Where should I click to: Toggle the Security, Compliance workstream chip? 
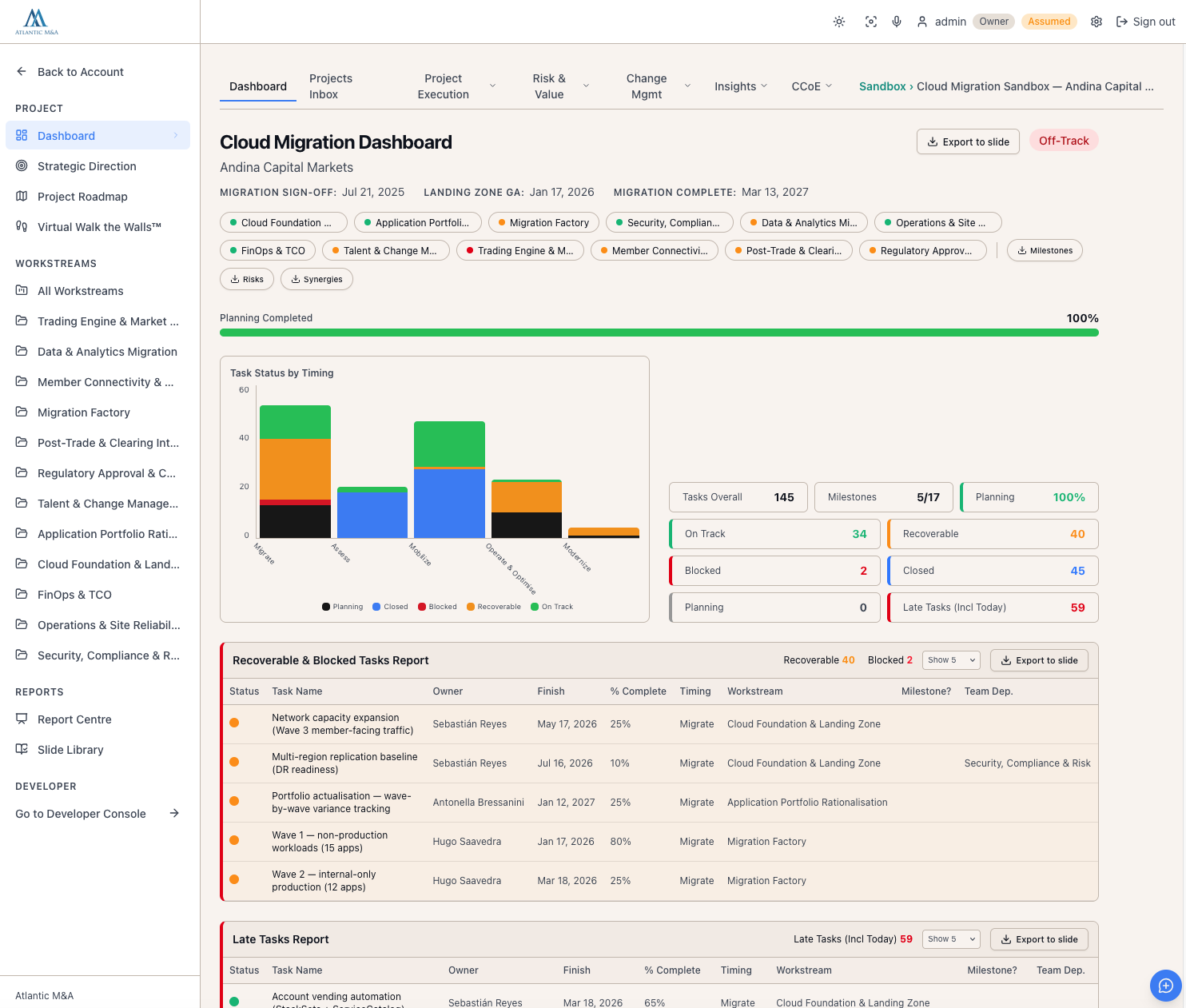click(670, 222)
